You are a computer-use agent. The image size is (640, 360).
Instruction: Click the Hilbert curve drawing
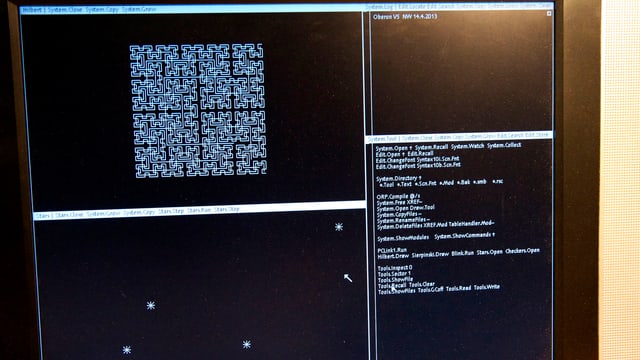coord(198,111)
